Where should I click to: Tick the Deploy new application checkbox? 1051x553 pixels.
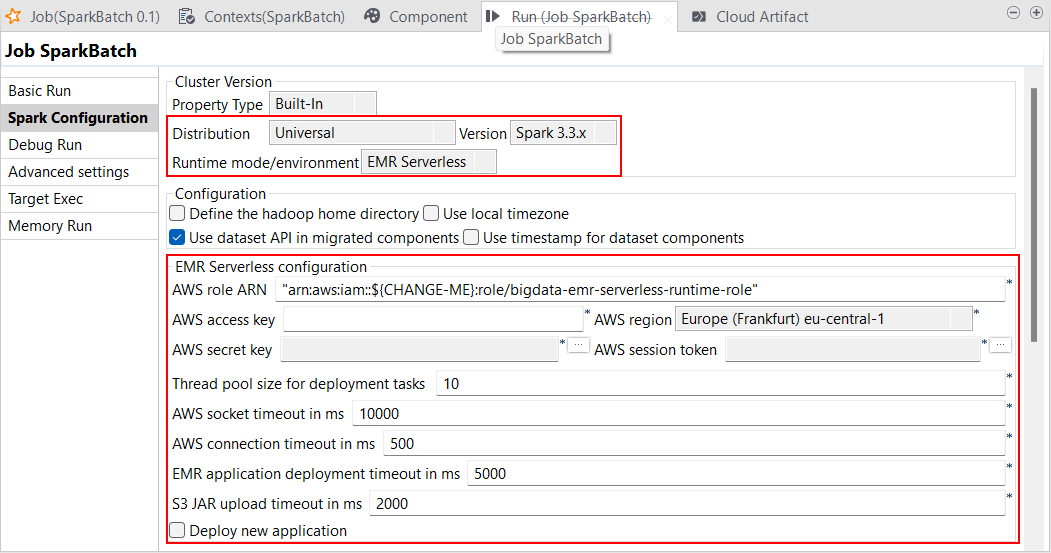point(178,531)
